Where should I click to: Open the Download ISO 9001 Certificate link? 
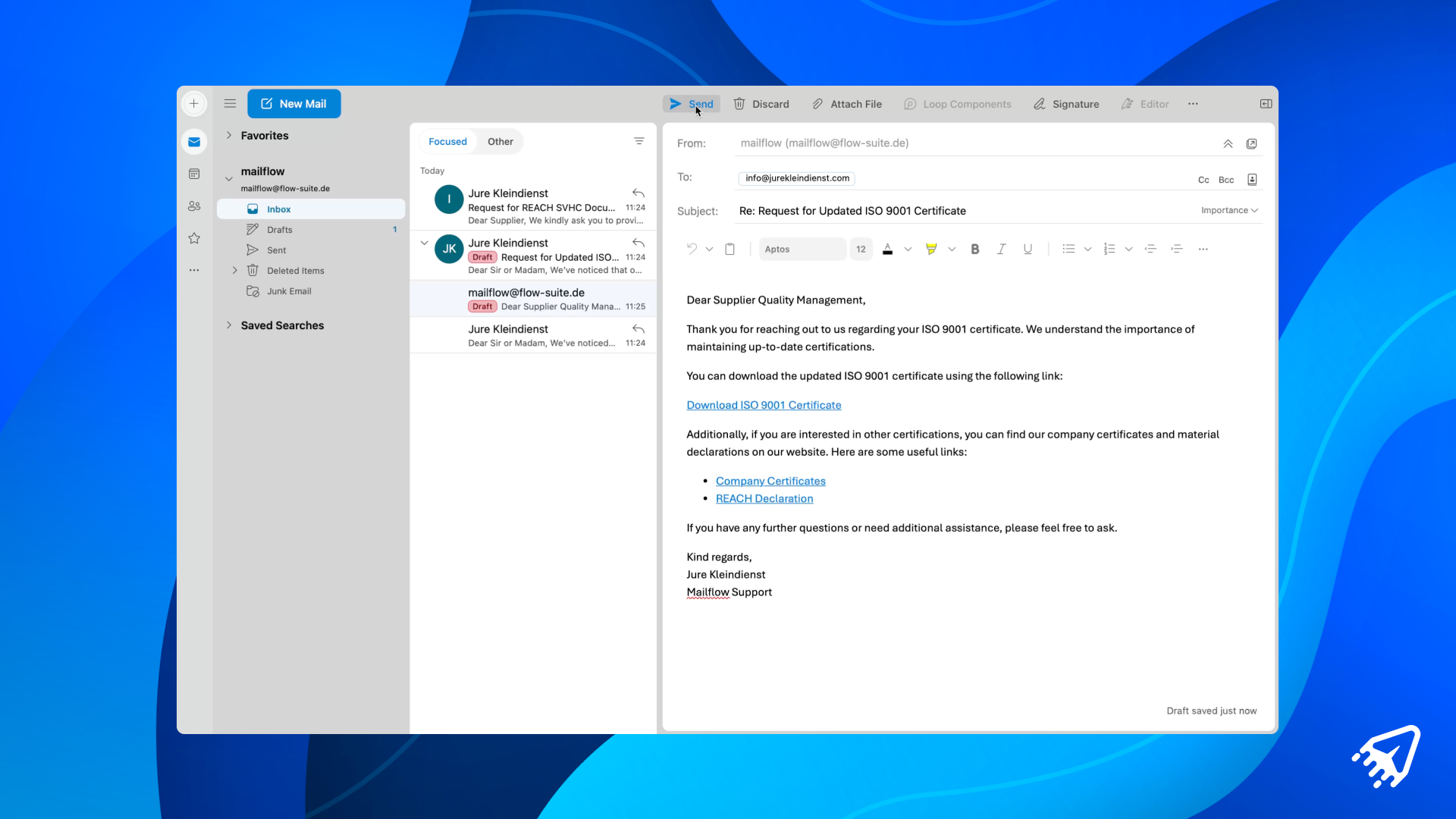coord(764,405)
